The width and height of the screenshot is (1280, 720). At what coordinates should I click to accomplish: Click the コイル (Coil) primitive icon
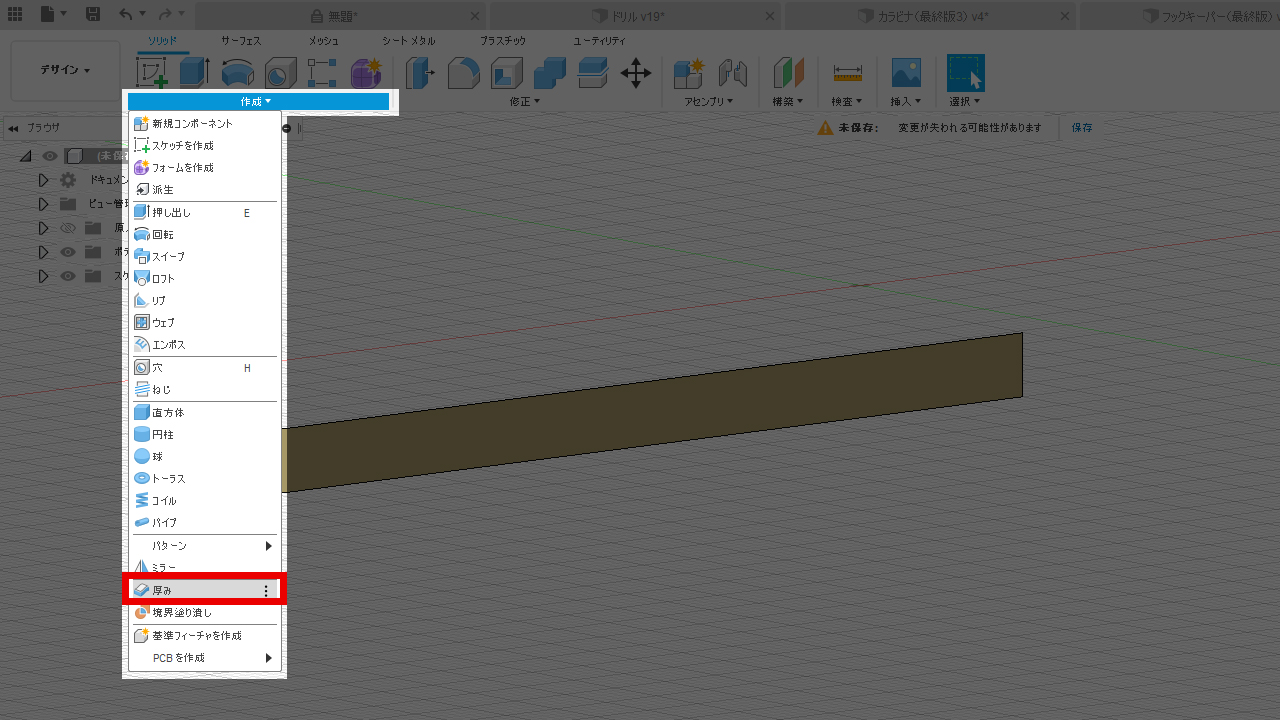click(x=142, y=500)
